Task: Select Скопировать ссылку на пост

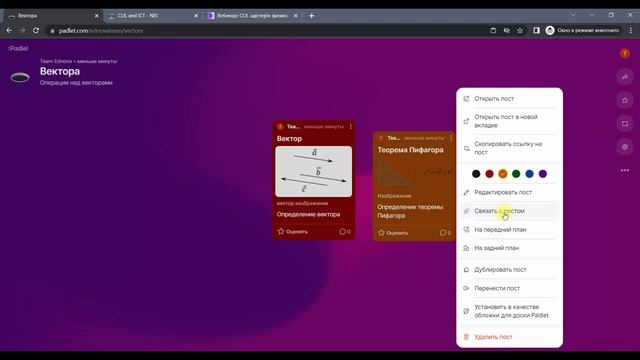Action: tap(509, 148)
